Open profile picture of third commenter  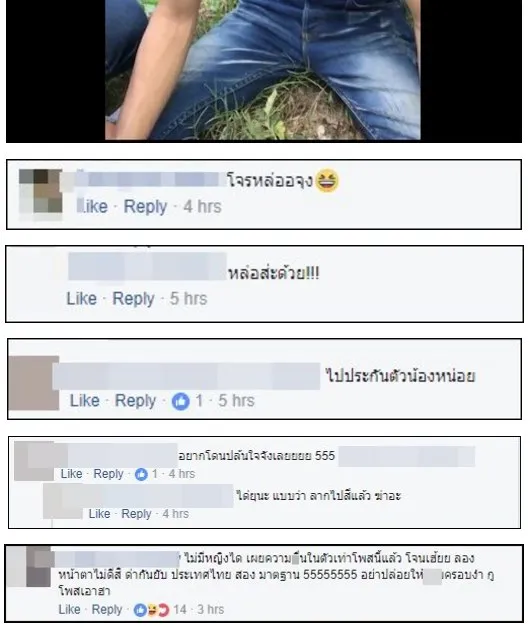pos(34,383)
